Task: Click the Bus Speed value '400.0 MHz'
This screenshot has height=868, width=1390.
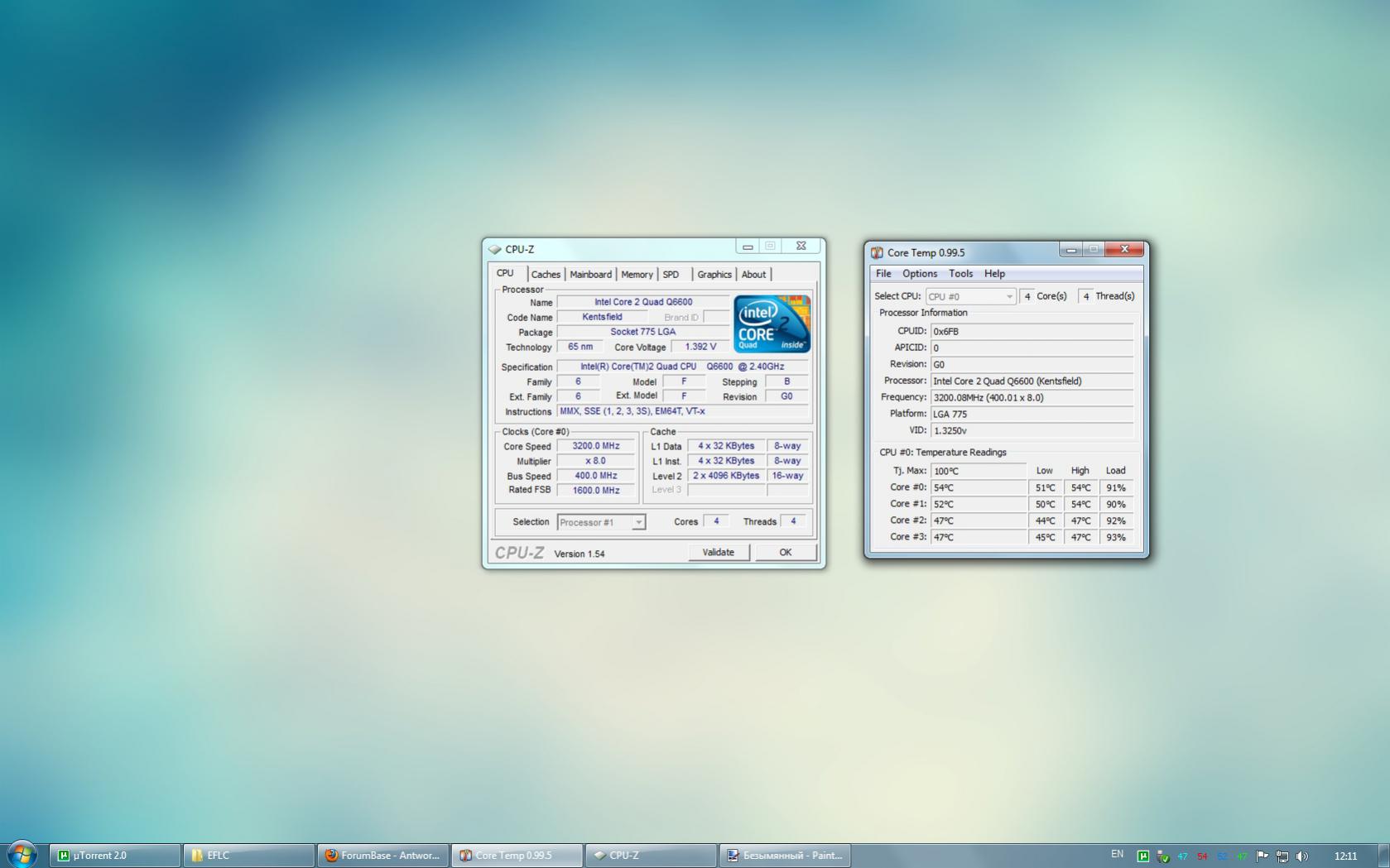Action: [x=595, y=476]
